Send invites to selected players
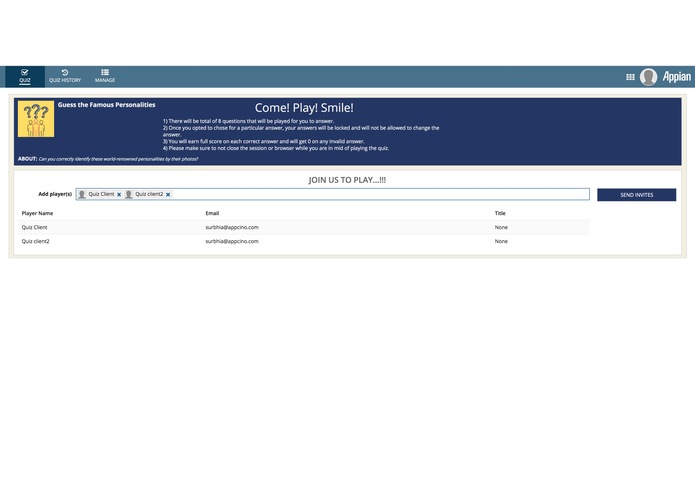Screen dimensions: 695x494 tap(636, 195)
